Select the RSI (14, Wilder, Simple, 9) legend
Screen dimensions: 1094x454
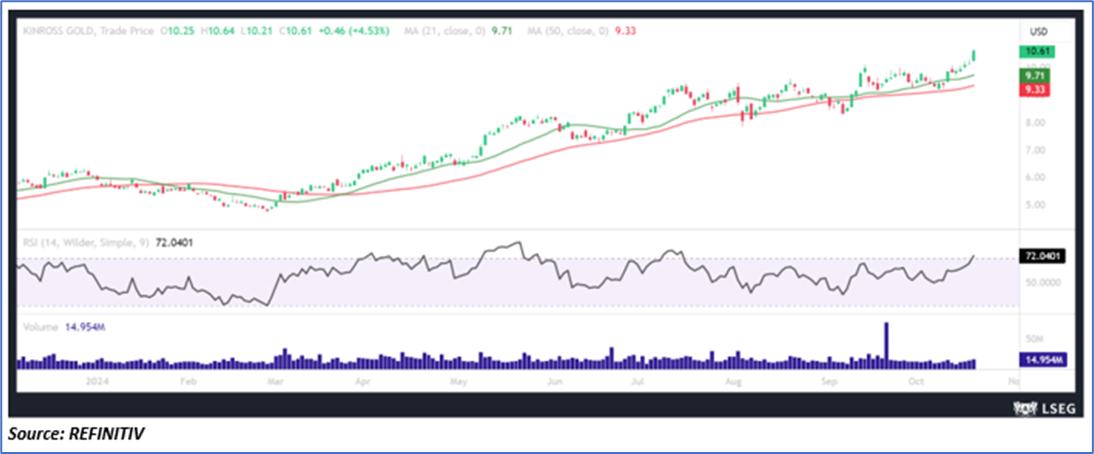point(108,243)
